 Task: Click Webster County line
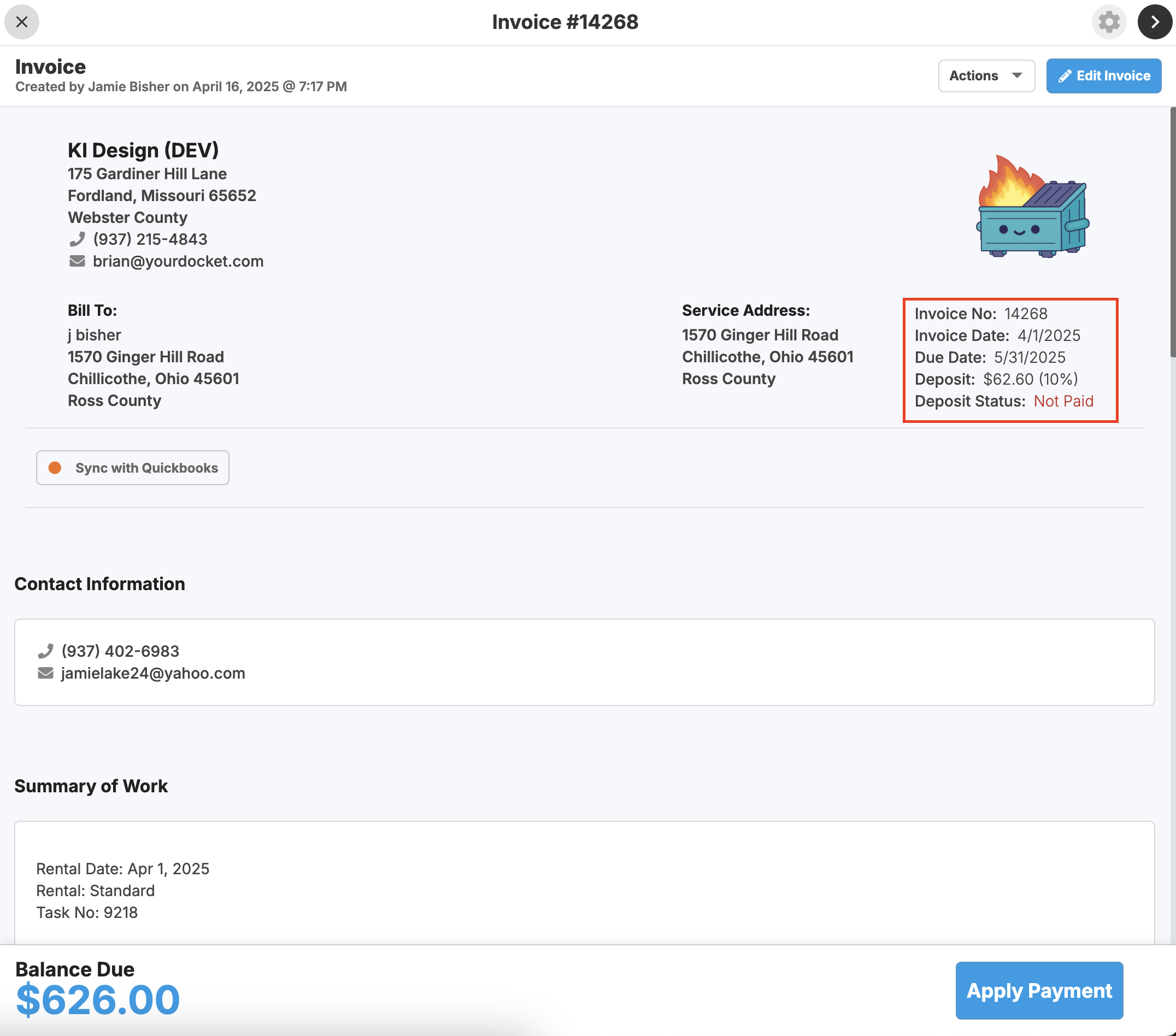[x=128, y=217]
